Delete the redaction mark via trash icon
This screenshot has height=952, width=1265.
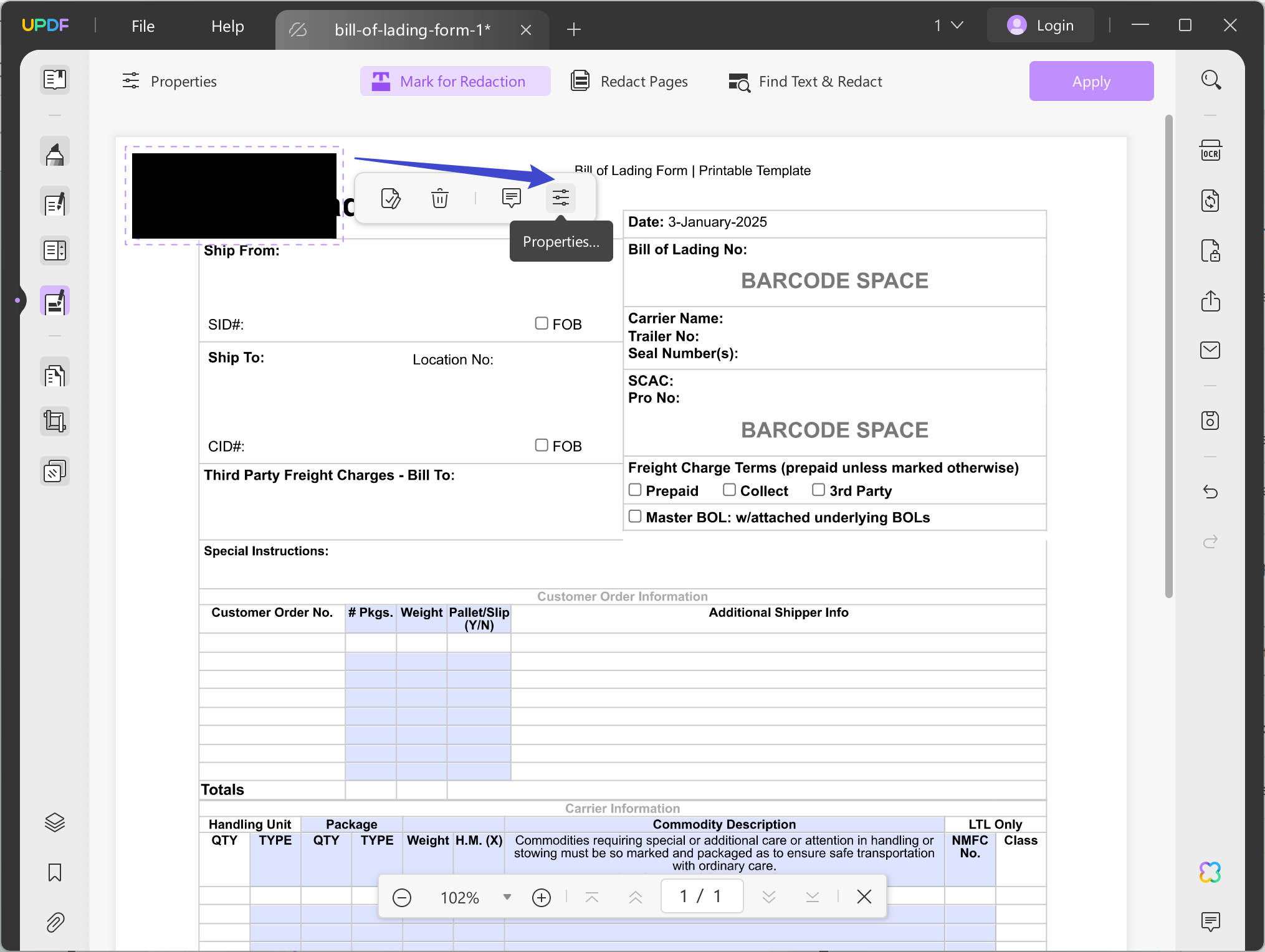[x=440, y=198]
